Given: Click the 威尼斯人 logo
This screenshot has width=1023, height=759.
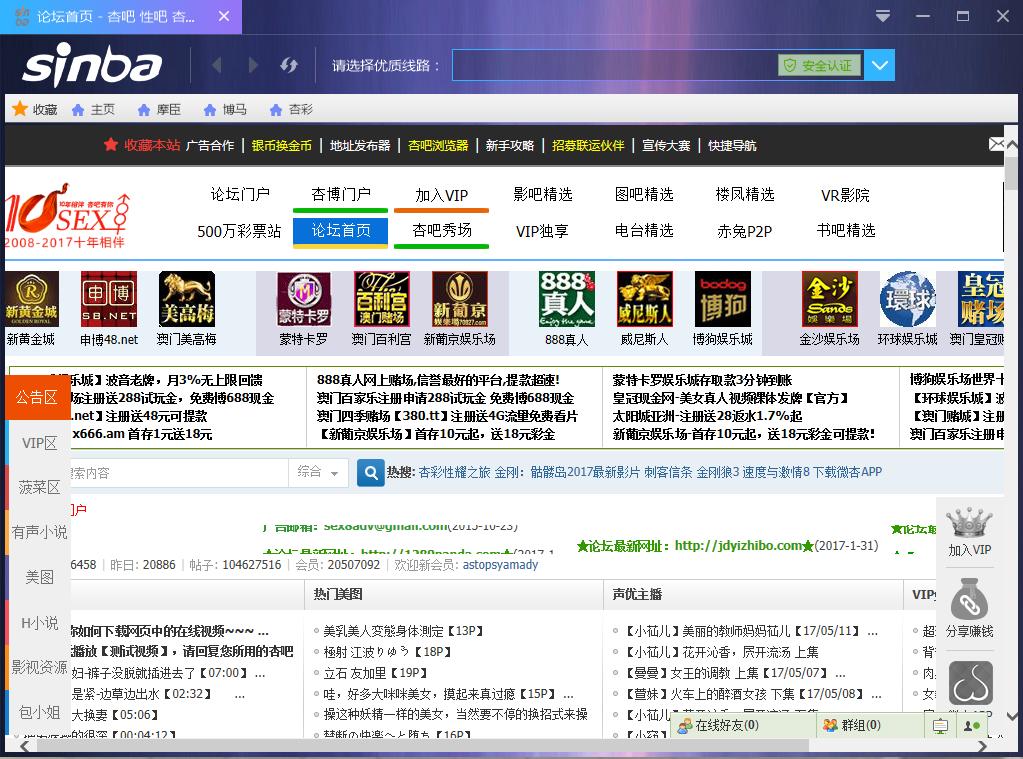Looking at the screenshot, I should pos(645,299).
